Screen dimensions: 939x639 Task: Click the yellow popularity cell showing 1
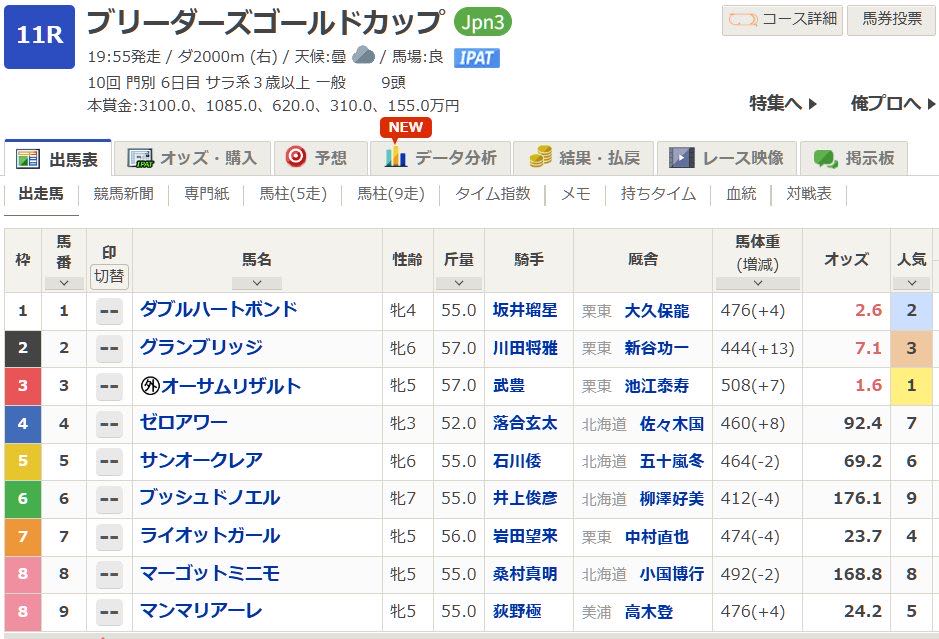pos(911,386)
